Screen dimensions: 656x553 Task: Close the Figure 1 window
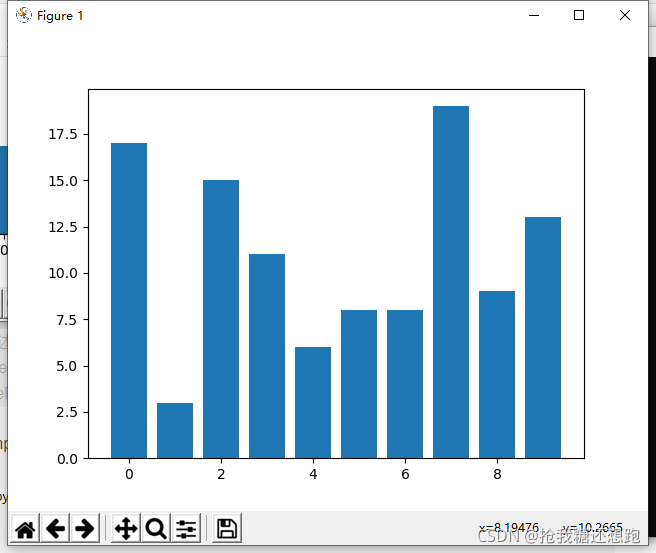625,15
